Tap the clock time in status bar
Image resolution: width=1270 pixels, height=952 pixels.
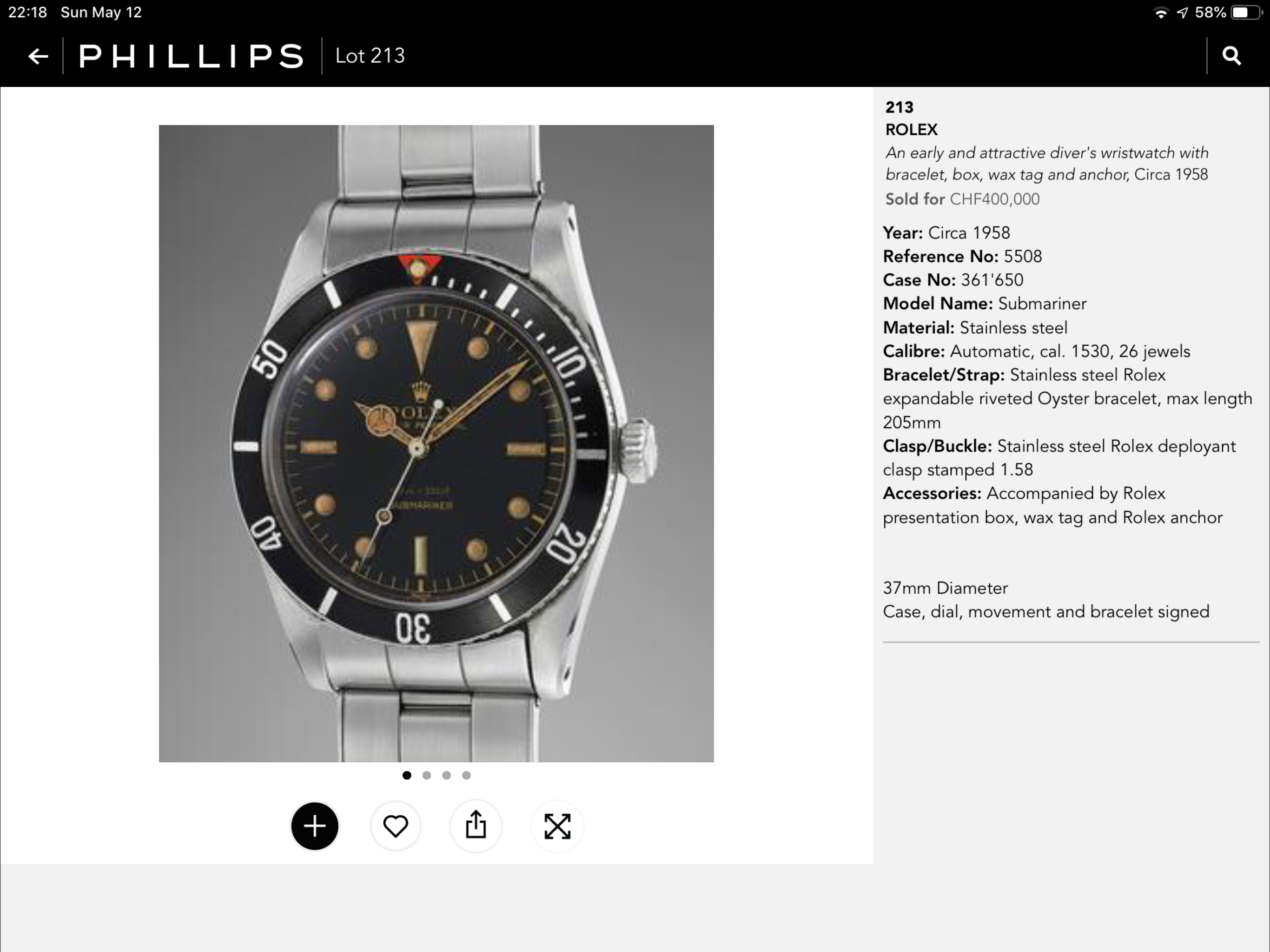[27, 12]
